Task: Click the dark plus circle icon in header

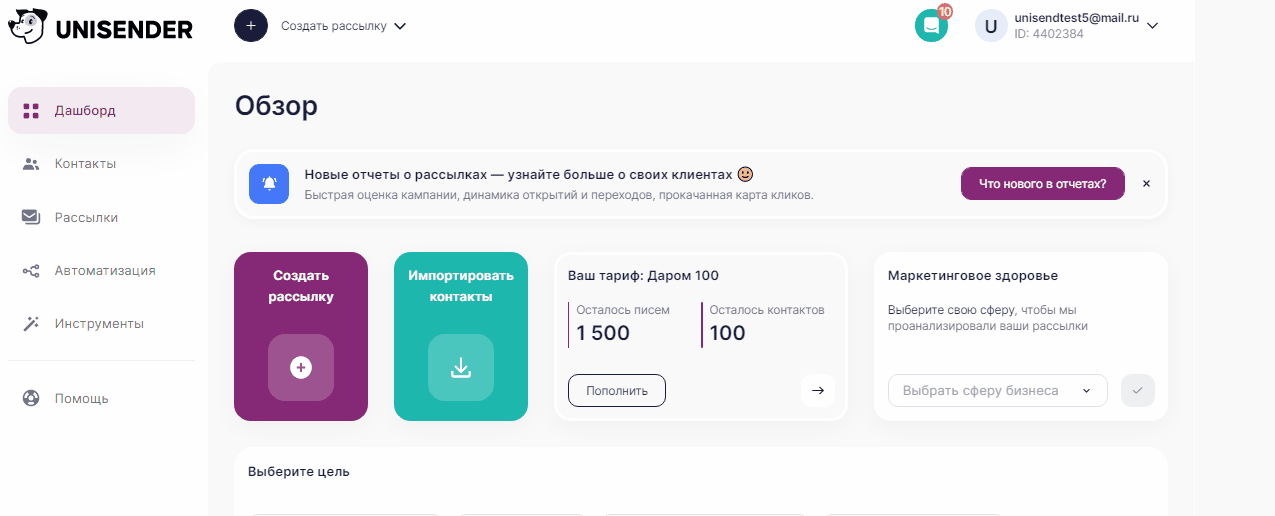Action: (251, 25)
